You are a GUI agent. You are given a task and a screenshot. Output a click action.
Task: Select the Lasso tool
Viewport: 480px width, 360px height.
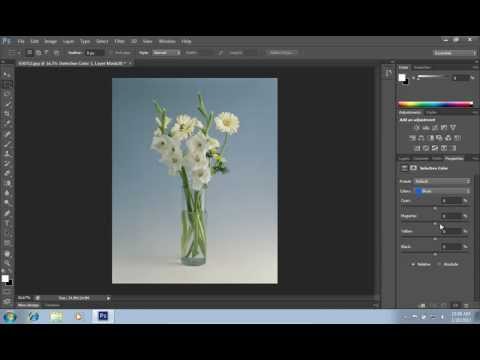pos(7,94)
